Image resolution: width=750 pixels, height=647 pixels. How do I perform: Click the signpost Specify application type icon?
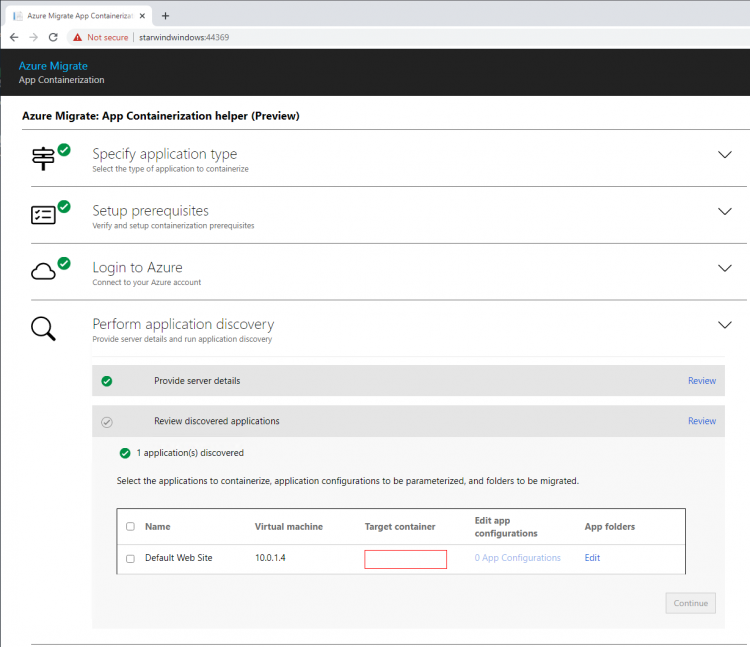[x=43, y=158]
